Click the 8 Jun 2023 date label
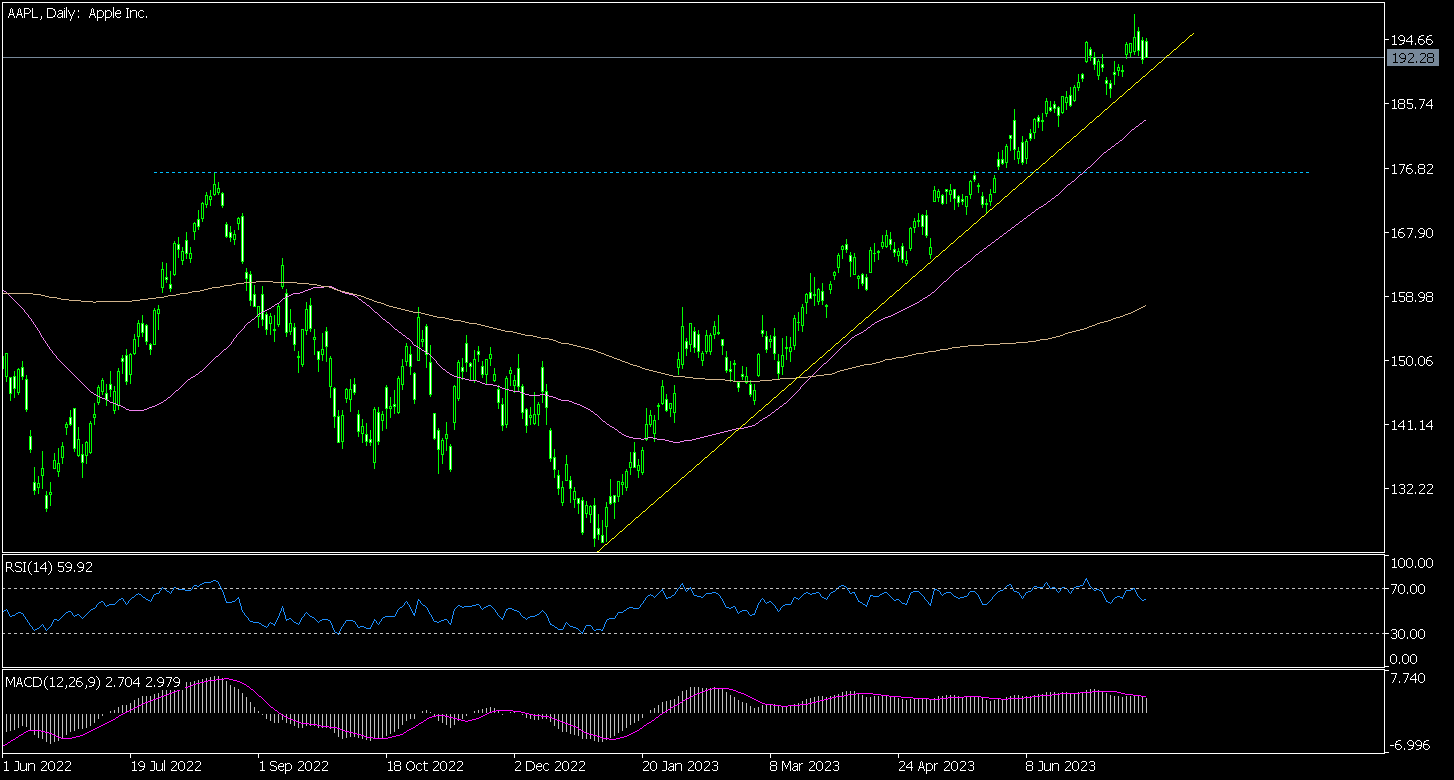The width and height of the screenshot is (1454, 780). [x=1060, y=767]
